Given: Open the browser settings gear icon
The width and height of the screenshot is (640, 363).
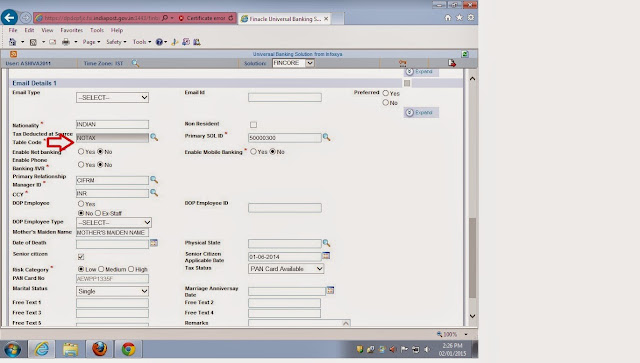Looking at the screenshot, I should pyautogui.click(x=471, y=18).
